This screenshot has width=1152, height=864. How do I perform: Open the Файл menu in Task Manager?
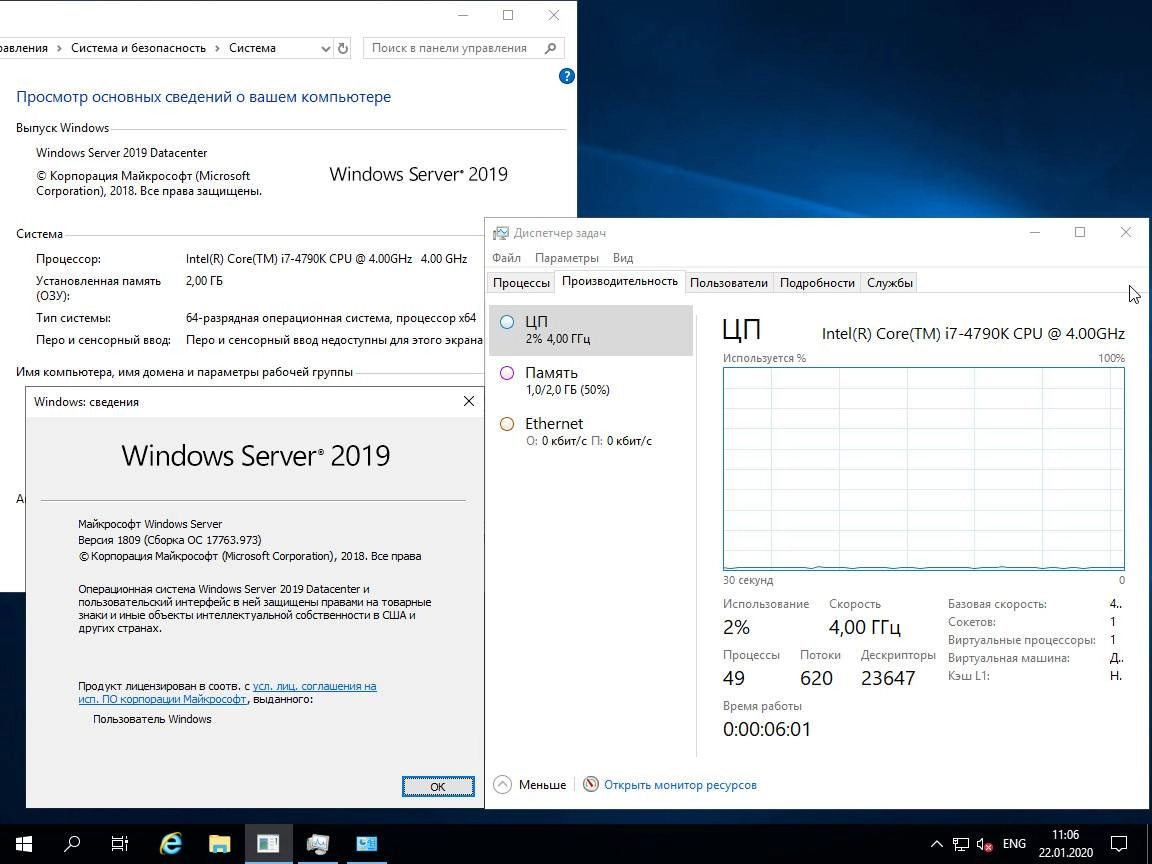pyautogui.click(x=506, y=258)
